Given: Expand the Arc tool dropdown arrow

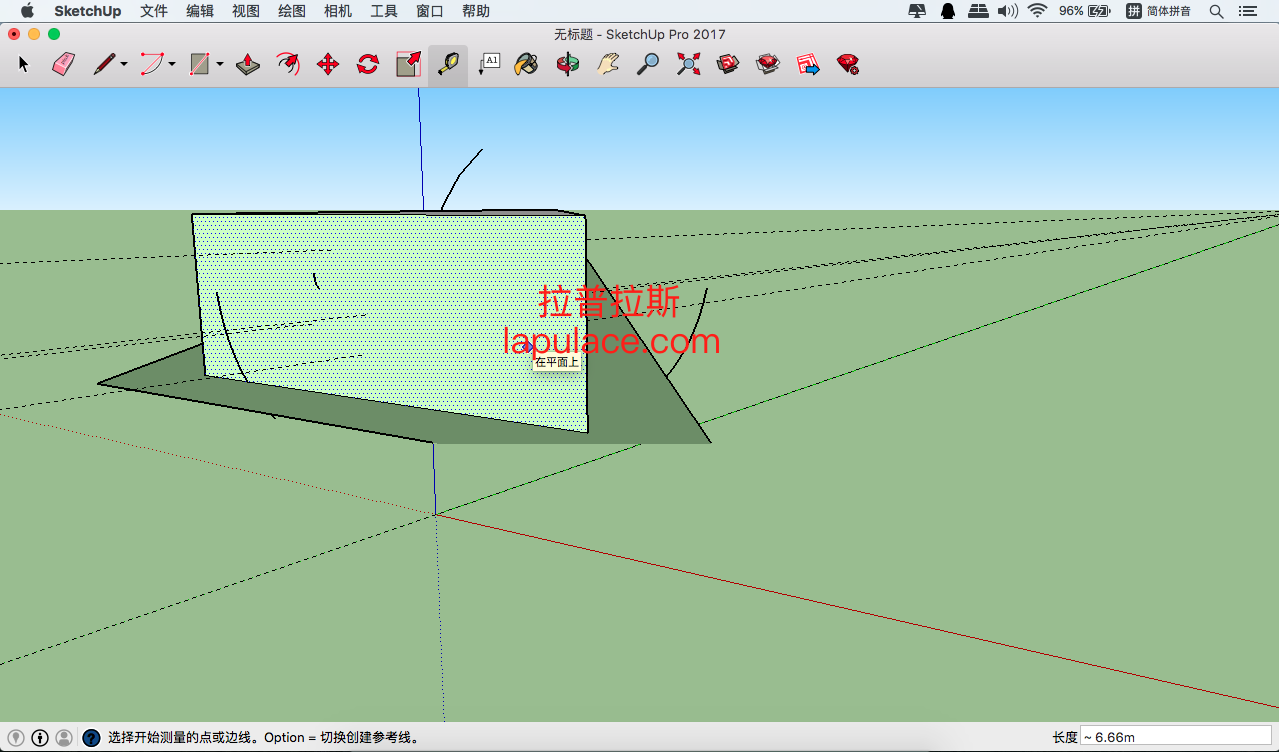Looking at the screenshot, I should pos(172,65).
